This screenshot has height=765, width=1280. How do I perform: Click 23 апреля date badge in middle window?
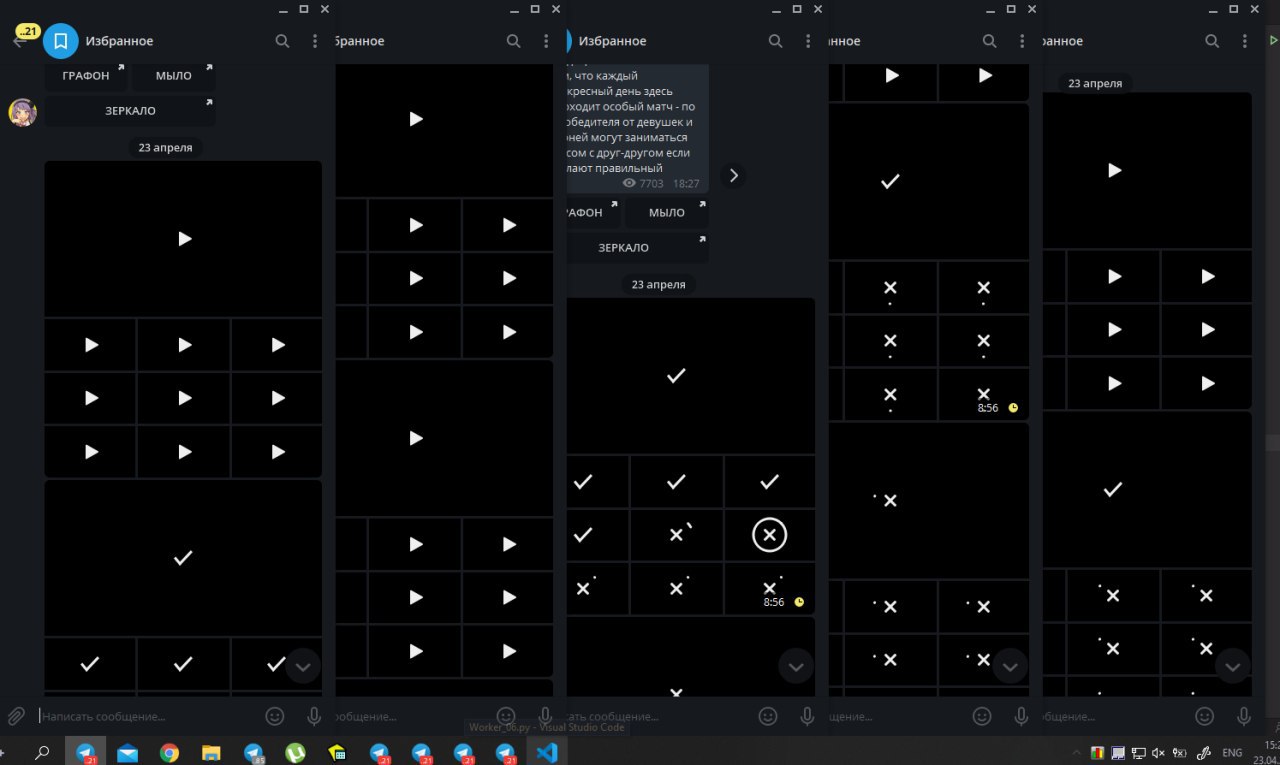[658, 284]
